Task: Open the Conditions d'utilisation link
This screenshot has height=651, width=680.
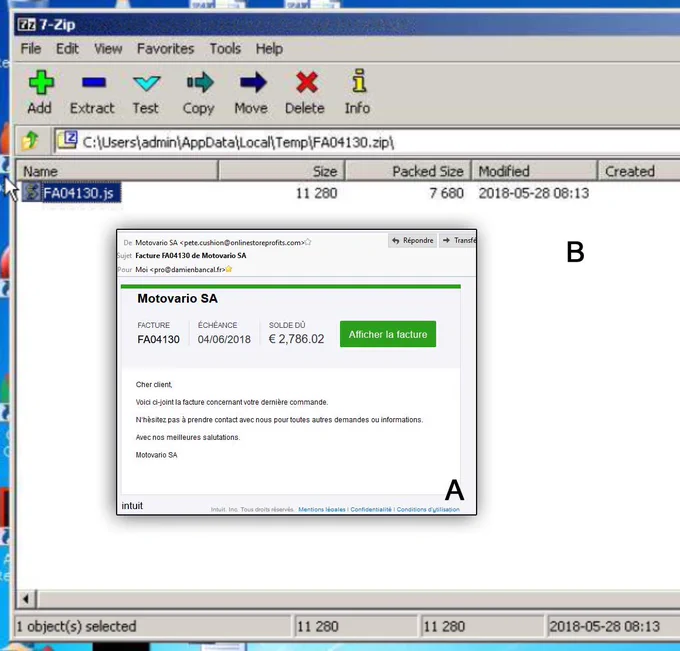Action: [428, 509]
